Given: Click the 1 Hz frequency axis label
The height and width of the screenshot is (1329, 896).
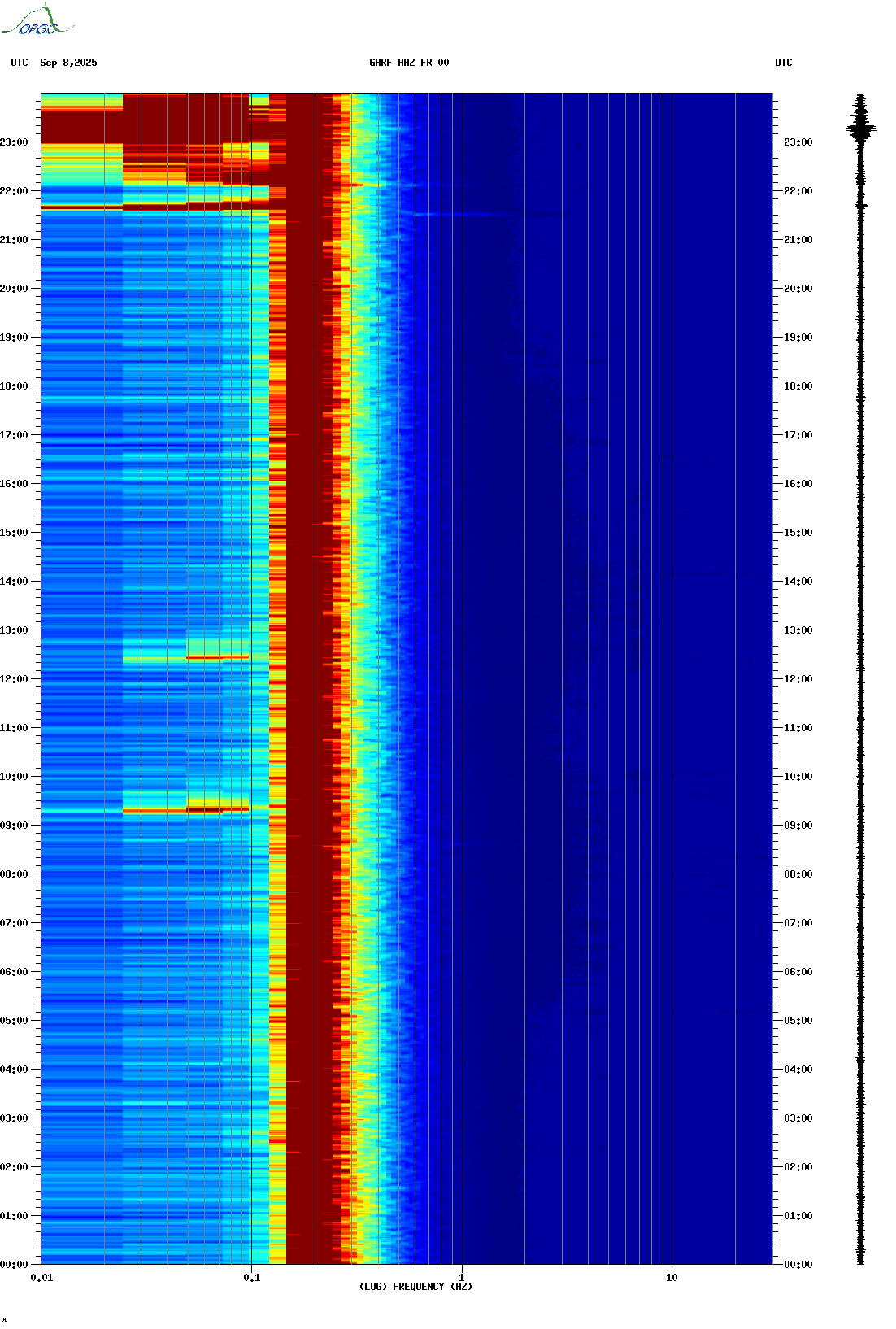Looking at the screenshot, I should point(462,1278).
